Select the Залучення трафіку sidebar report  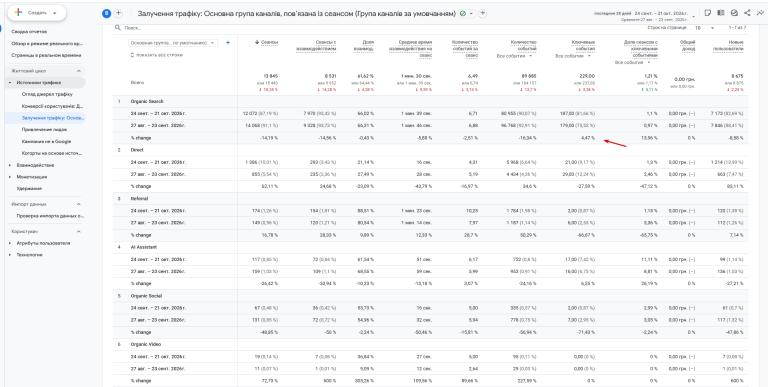(52, 118)
